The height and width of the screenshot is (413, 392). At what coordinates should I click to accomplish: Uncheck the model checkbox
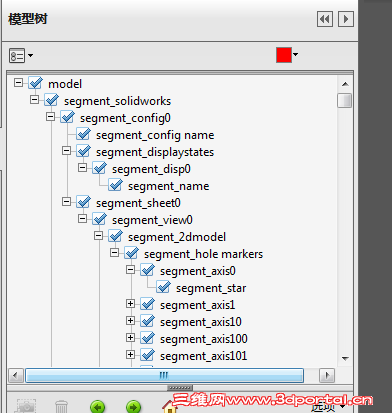[x=35, y=83]
